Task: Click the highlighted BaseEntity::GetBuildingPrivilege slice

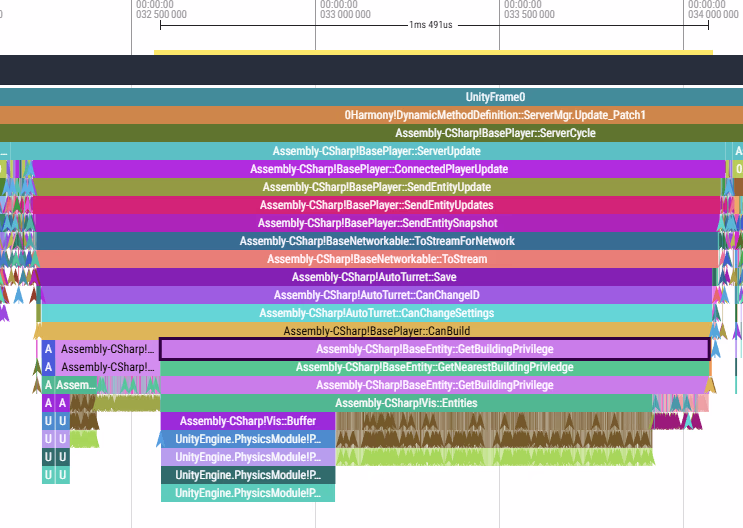Action: point(435,349)
